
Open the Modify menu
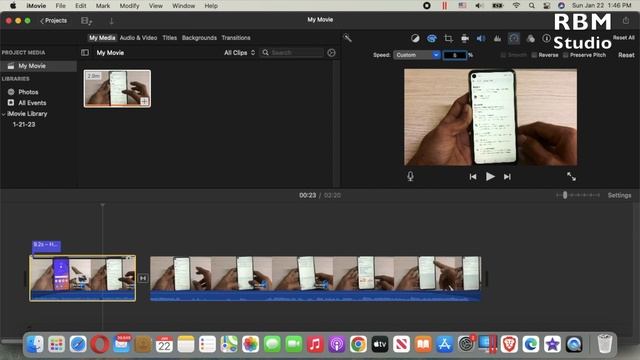tap(129, 6)
